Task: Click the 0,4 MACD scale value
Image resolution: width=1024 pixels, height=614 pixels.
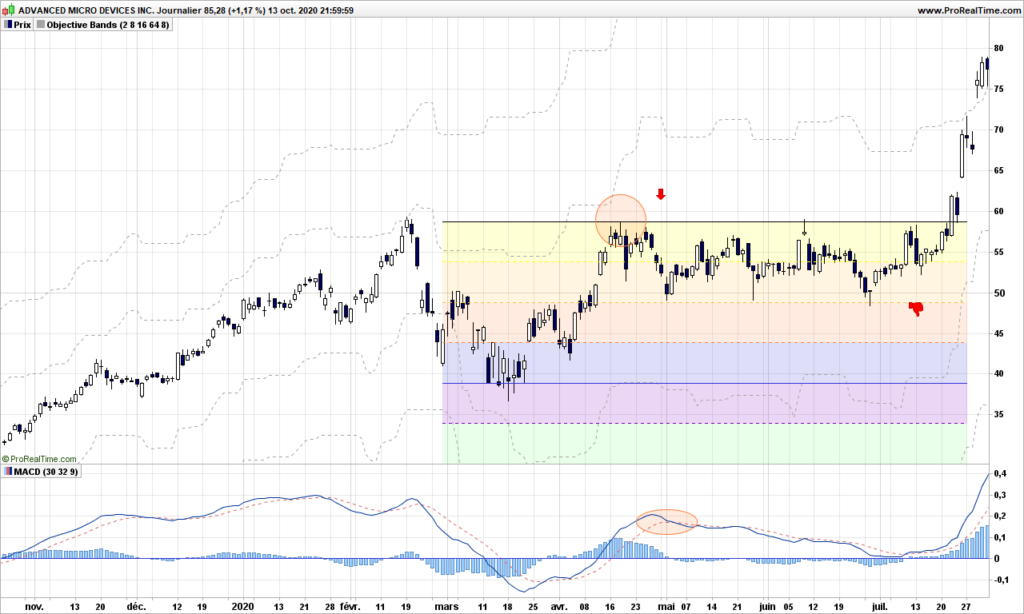Action: 1000,474
